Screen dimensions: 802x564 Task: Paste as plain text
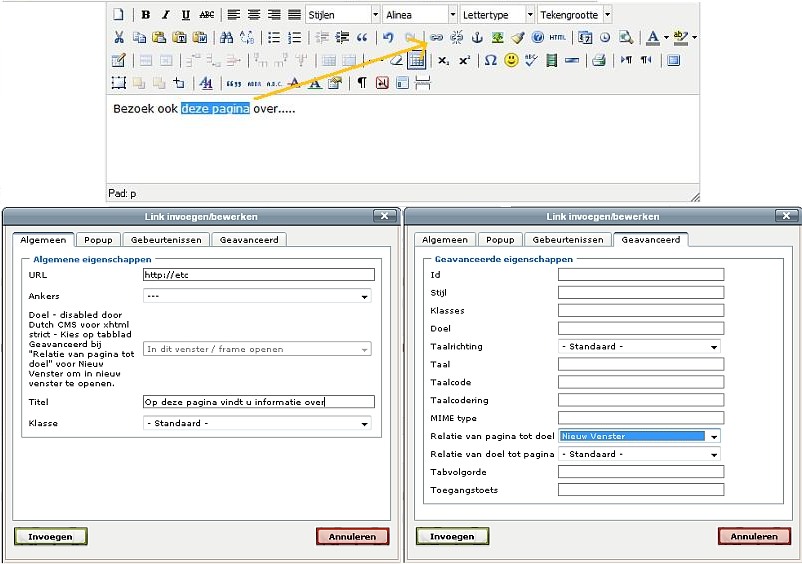[x=179, y=37]
